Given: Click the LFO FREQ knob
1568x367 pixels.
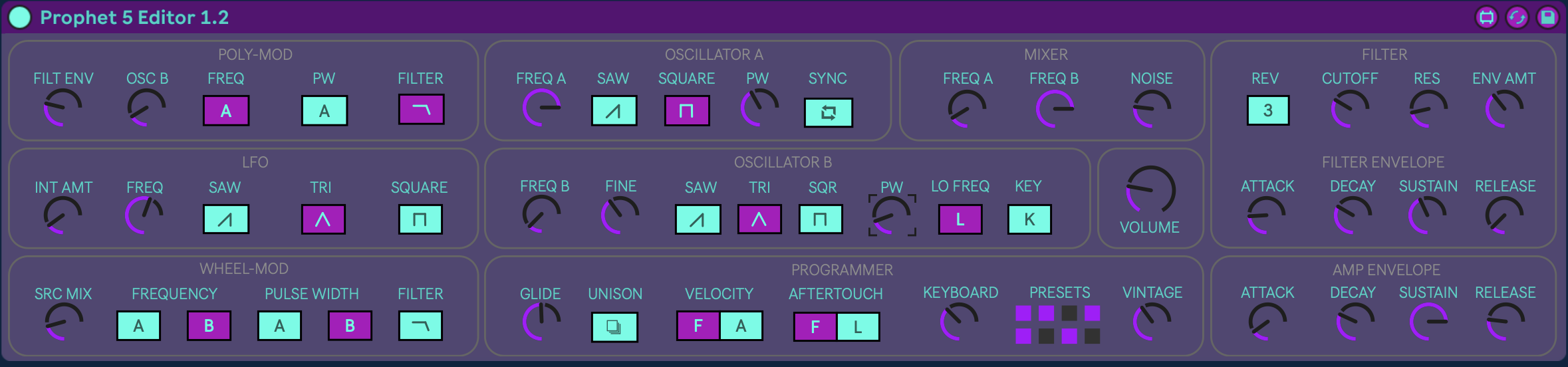Looking at the screenshot, I should click(x=144, y=215).
